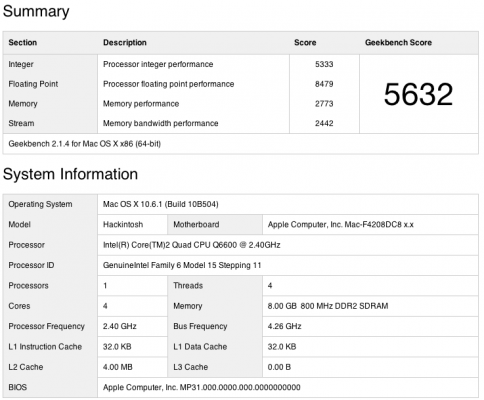Click the BIOS label
484x400 pixels.
(x=18, y=387)
